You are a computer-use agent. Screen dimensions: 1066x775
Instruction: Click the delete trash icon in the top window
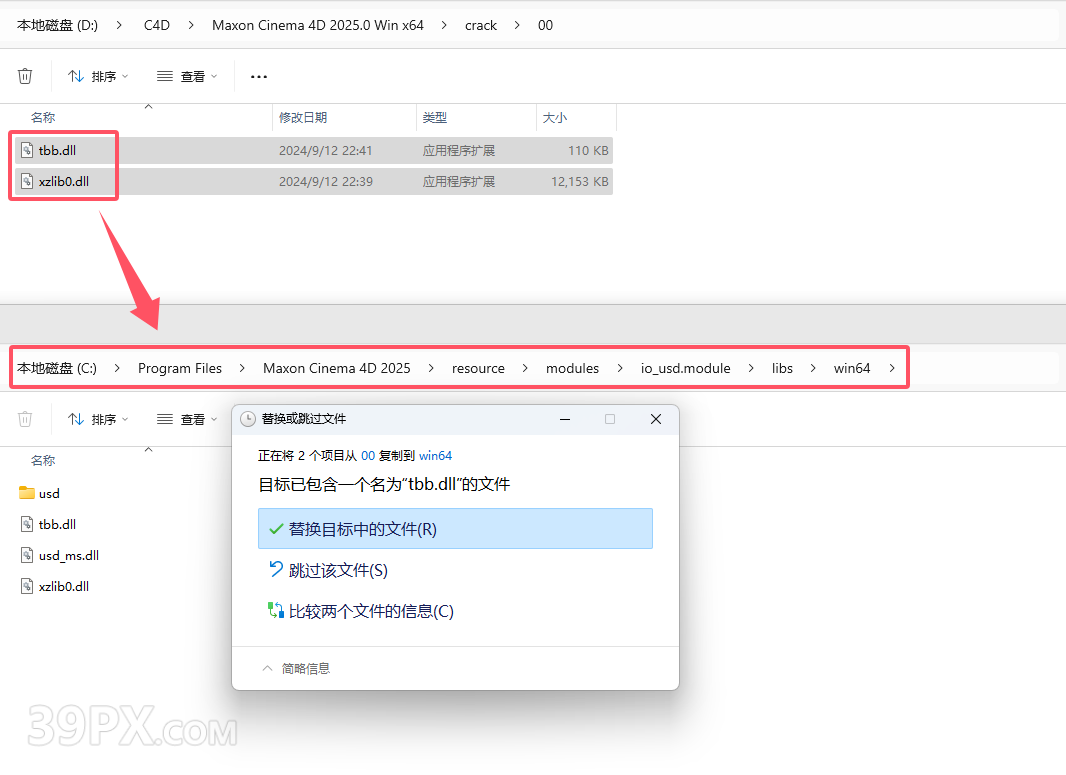(x=25, y=76)
